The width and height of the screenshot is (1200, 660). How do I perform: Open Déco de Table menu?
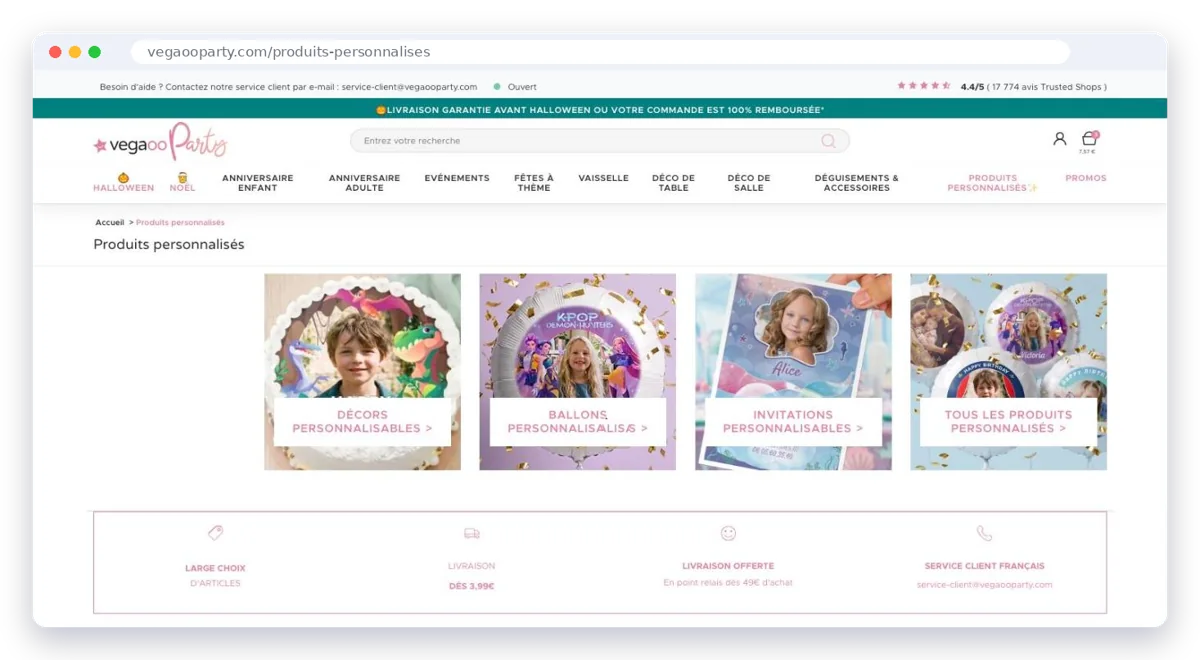pos(673,183)
